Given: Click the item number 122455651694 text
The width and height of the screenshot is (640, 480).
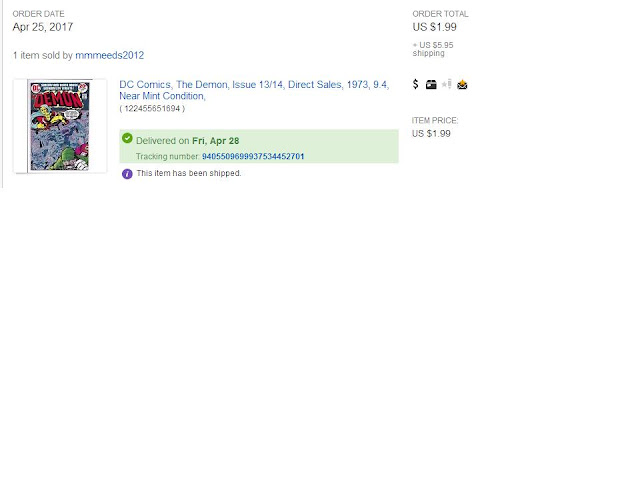Looking at the screenshot, I should (x=152, y=109).
